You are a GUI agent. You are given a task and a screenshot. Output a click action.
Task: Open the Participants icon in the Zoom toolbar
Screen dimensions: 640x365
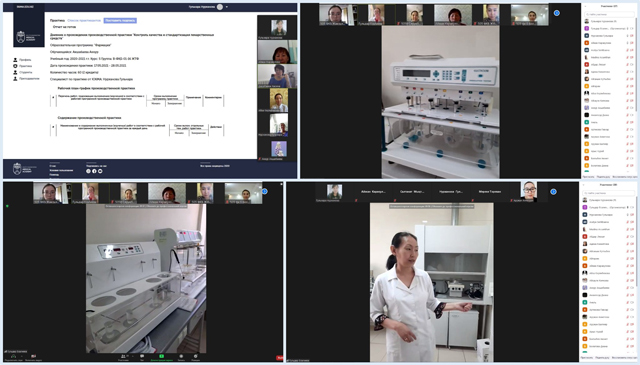[123, 356]
